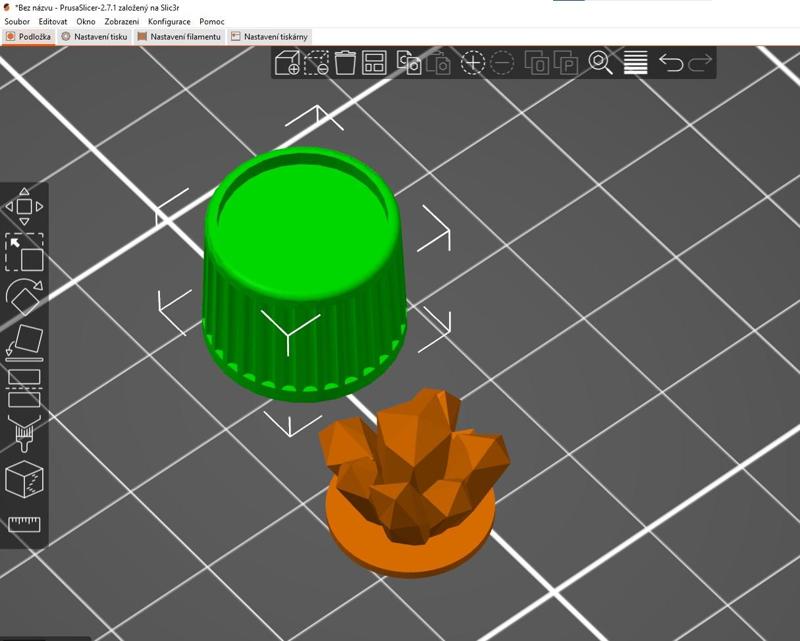Click the Delete selected object icon
The width and height of the screenshot is (800, 641).
(316, 63)
